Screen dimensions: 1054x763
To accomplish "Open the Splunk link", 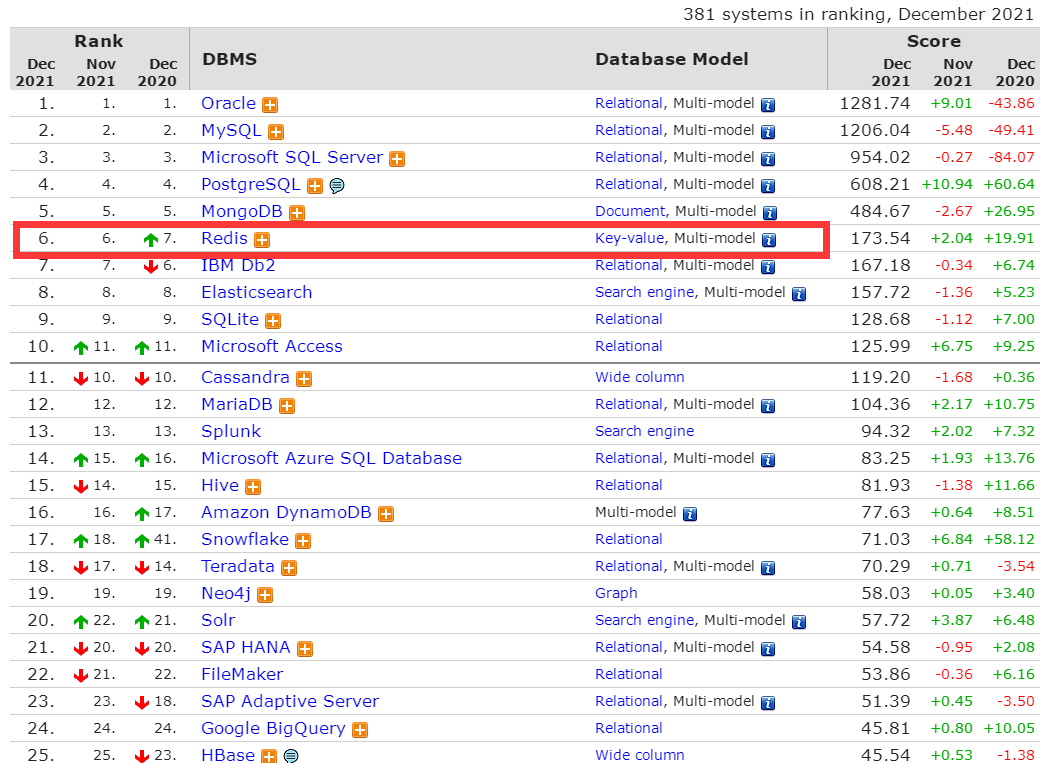I will 231,431.
